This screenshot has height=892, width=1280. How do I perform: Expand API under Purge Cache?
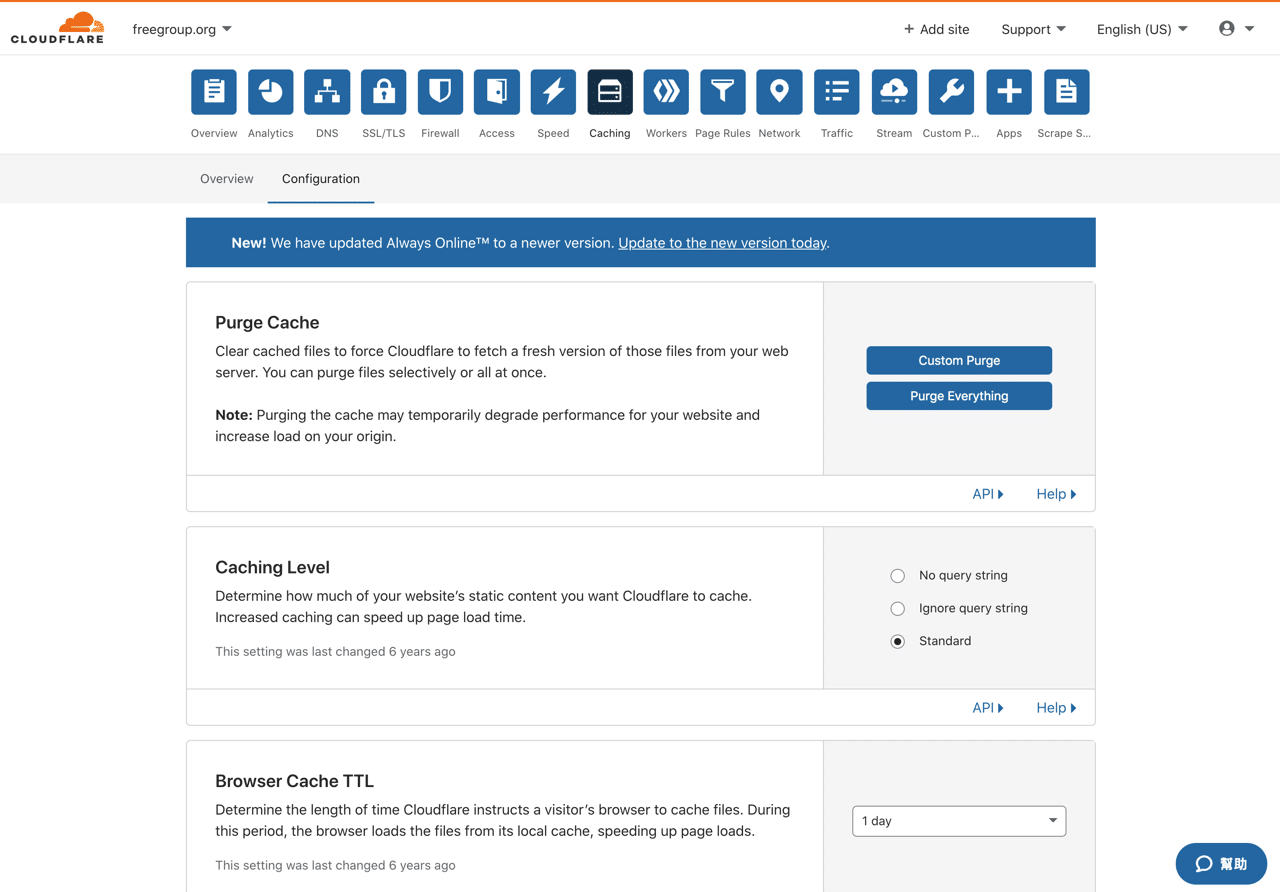tap(988, 494)
